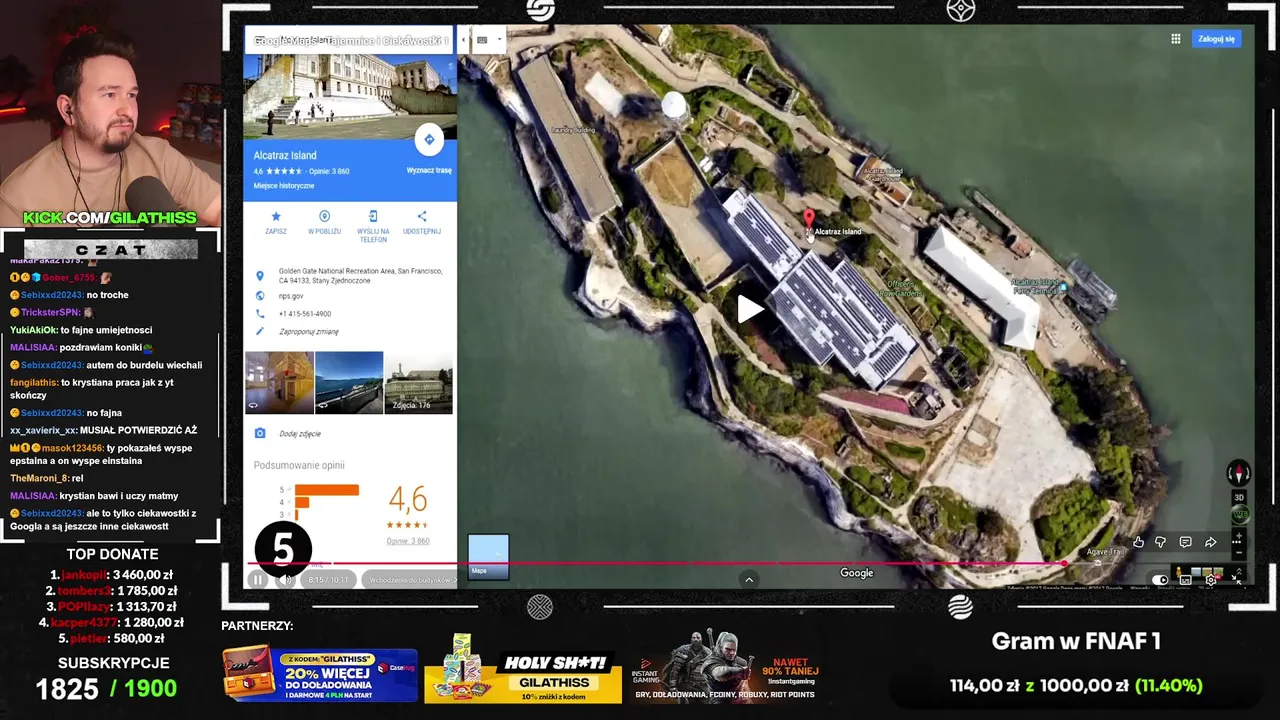The height and width of the screenshot is (720, 1280).
Task: Click the 'Opinie: 3 860' link in the blue header
Action: coord(328,171)
